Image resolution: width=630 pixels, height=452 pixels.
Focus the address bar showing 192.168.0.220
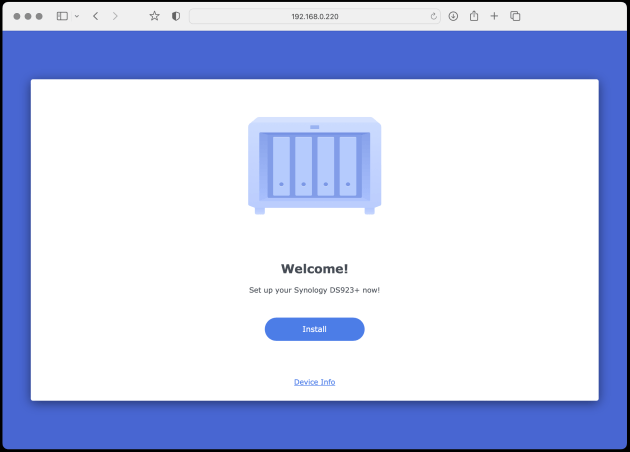tap(315, 16)
